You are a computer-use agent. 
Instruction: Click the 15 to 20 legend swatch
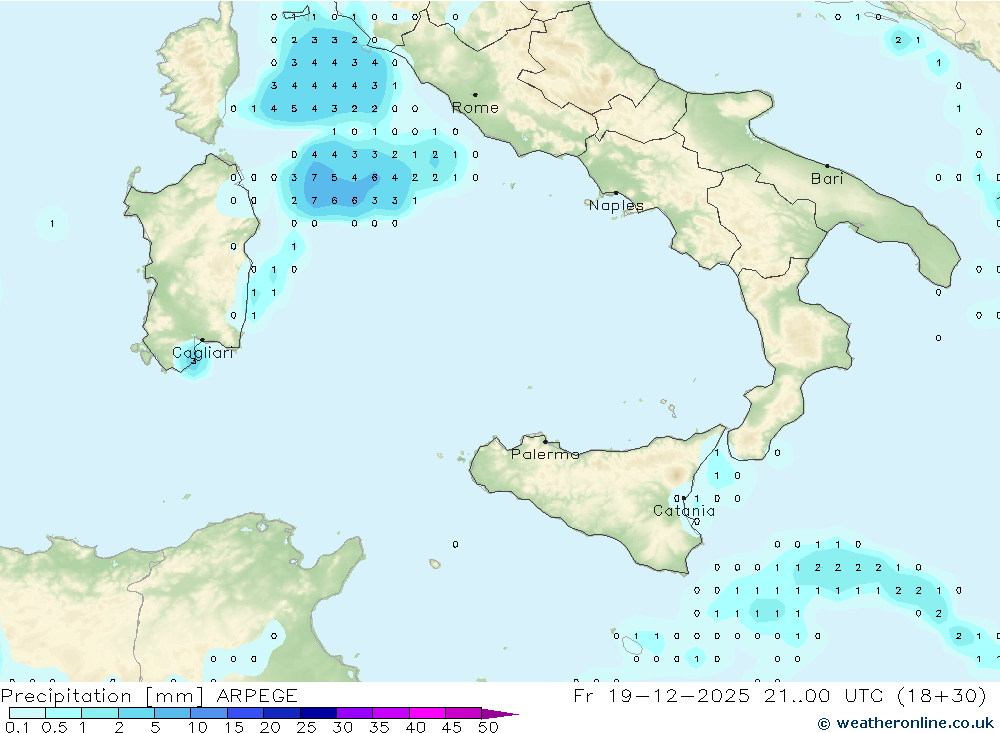click(245, 713)
